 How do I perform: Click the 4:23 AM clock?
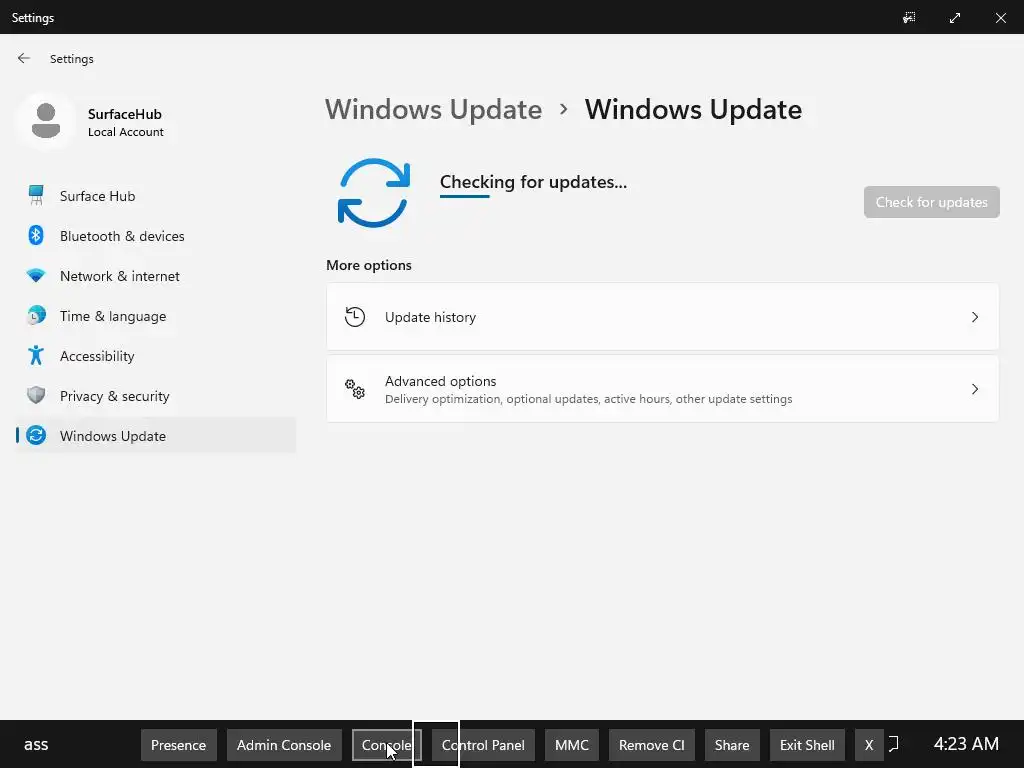pos(966,744)
